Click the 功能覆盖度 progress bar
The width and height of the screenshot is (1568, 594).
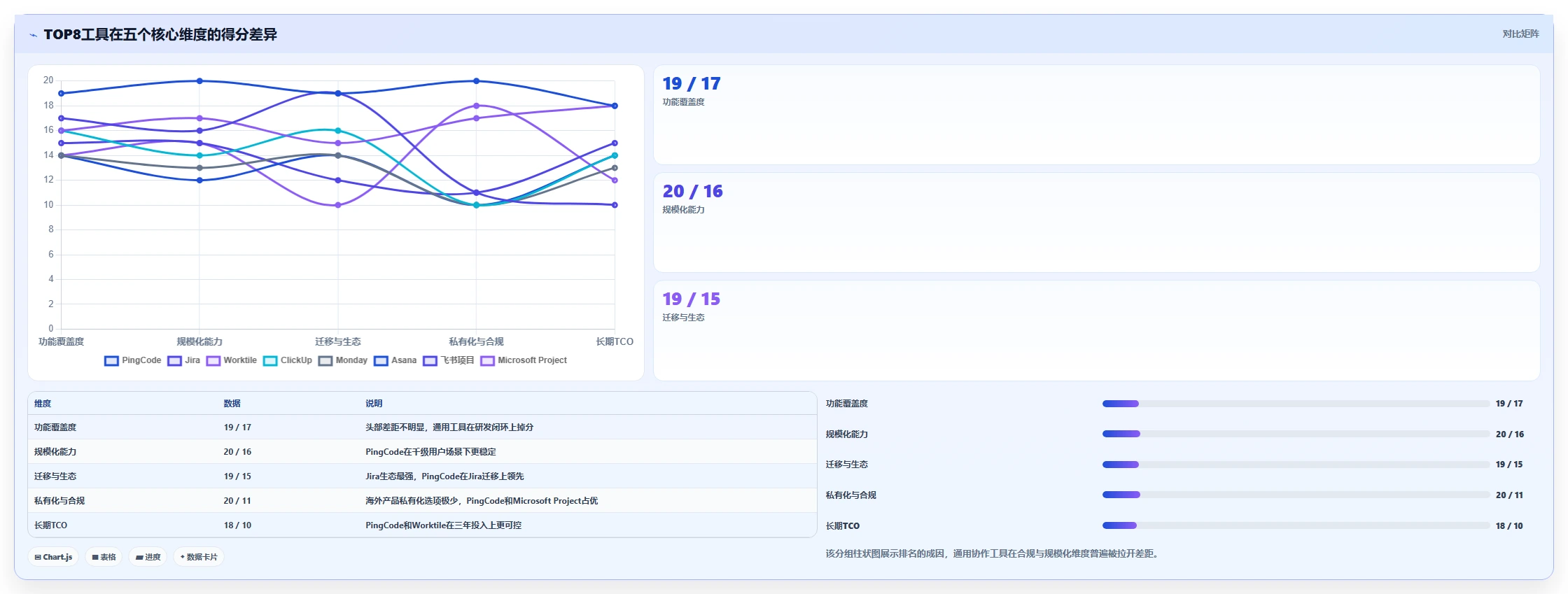(x=1296, y=404)
